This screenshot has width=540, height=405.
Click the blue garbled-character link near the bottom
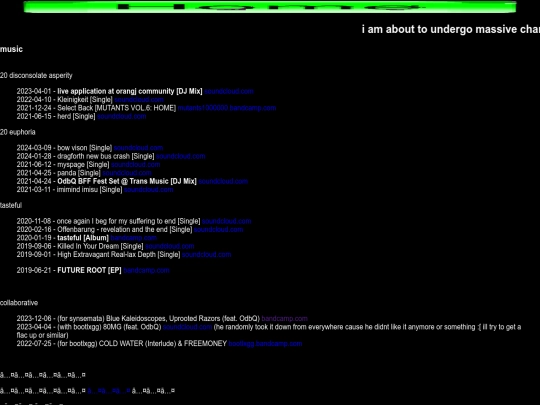(109, 391)
